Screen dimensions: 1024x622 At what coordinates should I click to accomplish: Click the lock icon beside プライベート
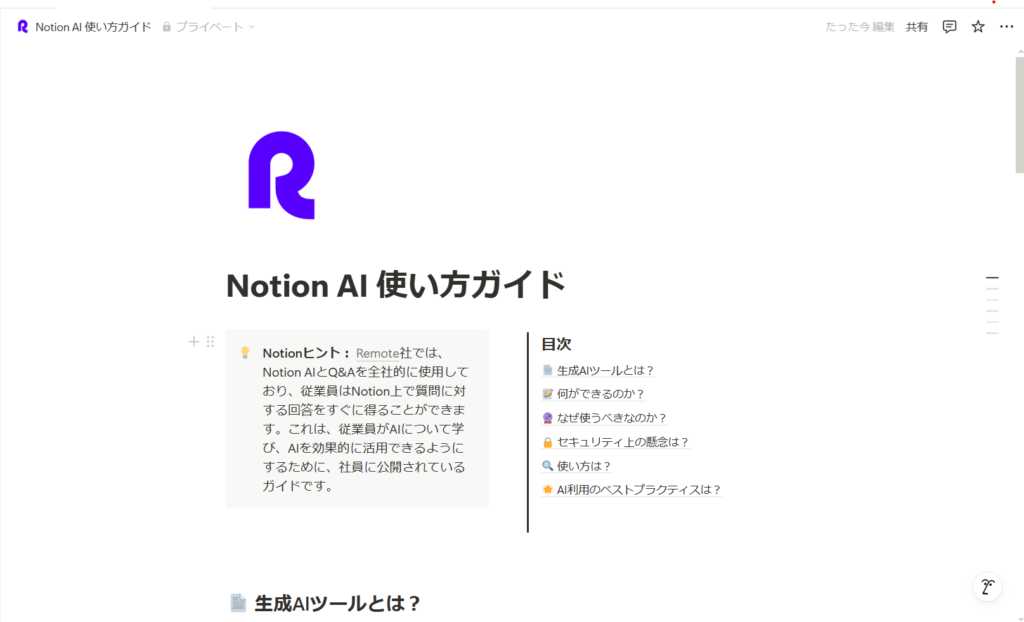pyautogui.click(x=167, y=27)
